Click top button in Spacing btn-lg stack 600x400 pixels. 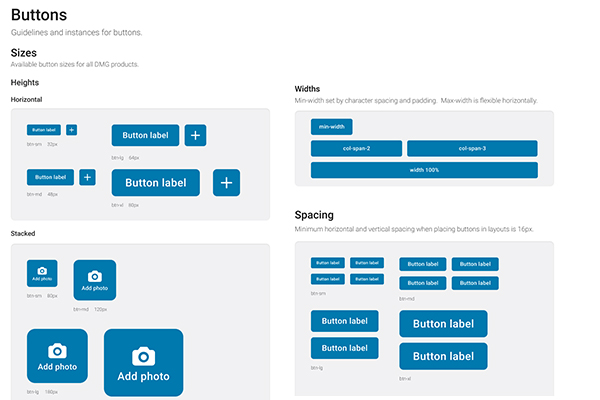click(x=344, y=322)
